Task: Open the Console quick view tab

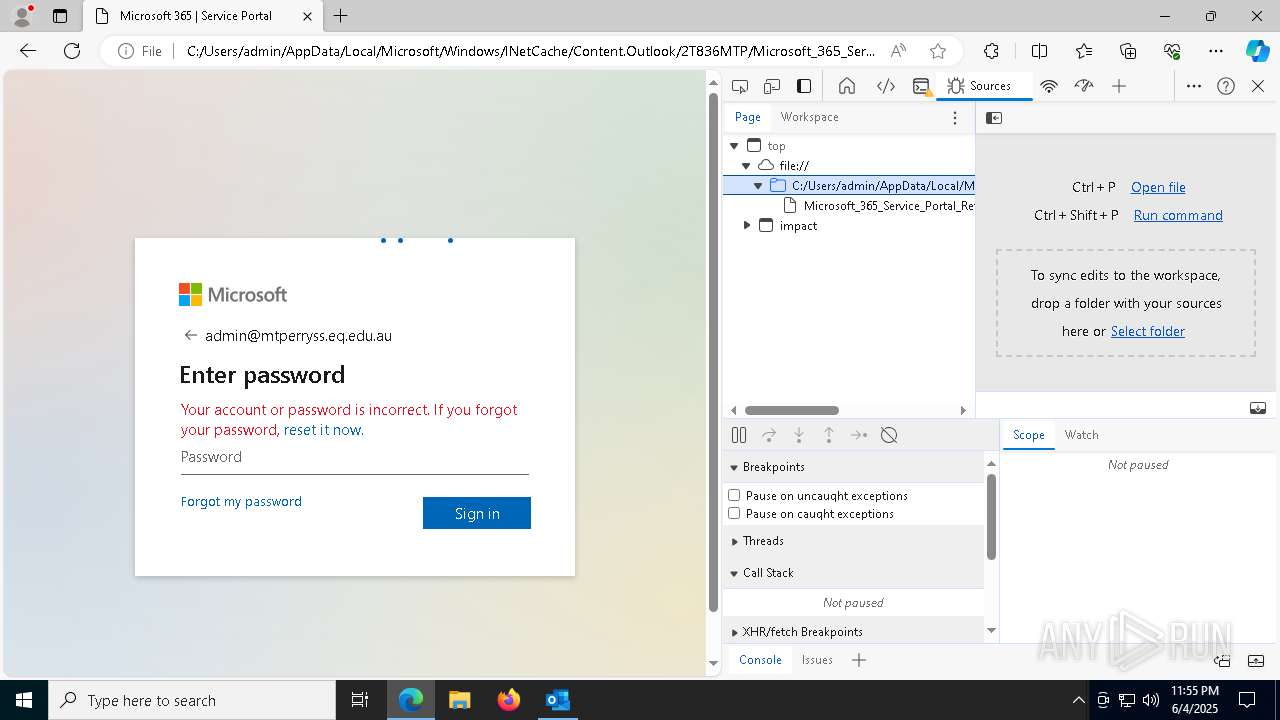Action: (760, 660)
